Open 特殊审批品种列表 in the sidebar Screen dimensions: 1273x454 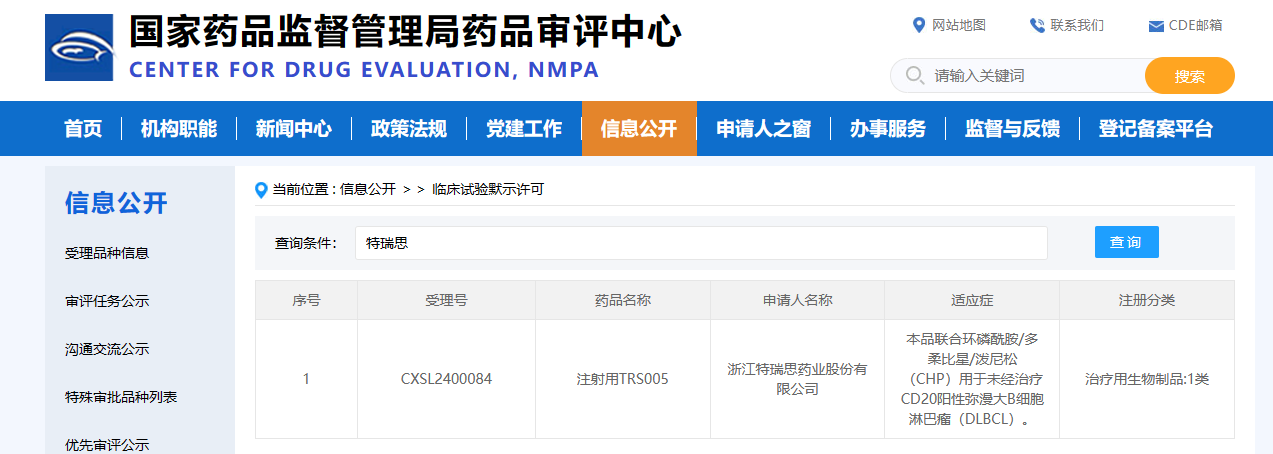pyautogui.click(x=121, y=397)
